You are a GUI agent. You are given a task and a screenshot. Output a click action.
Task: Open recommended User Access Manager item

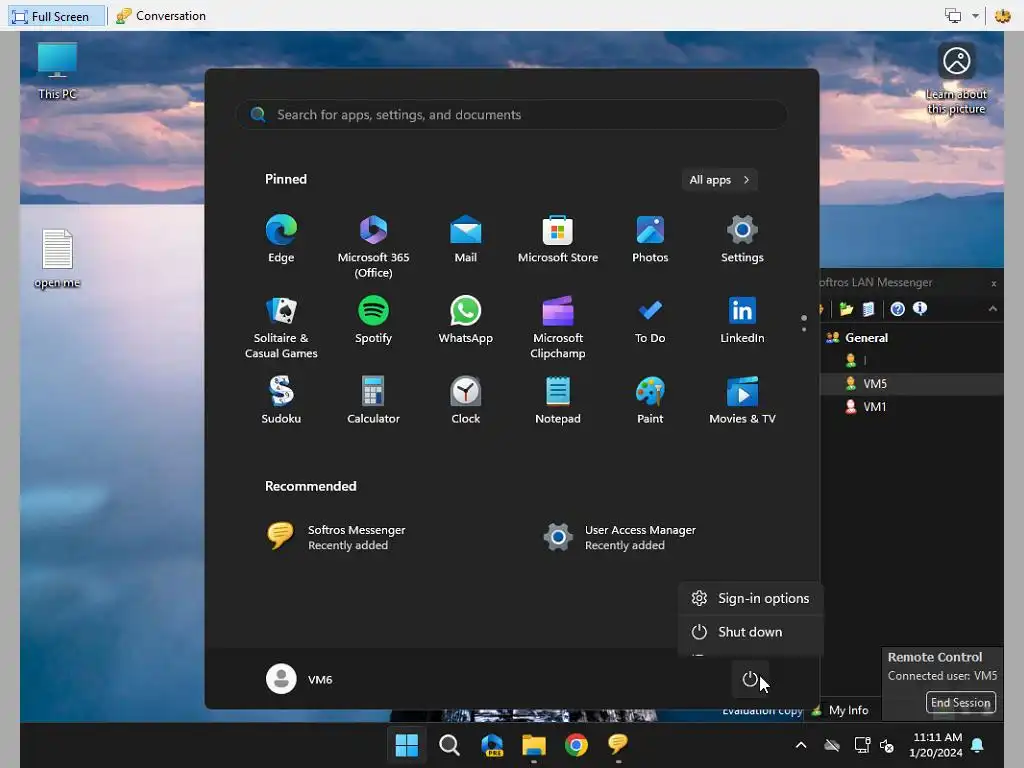[620, 537]
